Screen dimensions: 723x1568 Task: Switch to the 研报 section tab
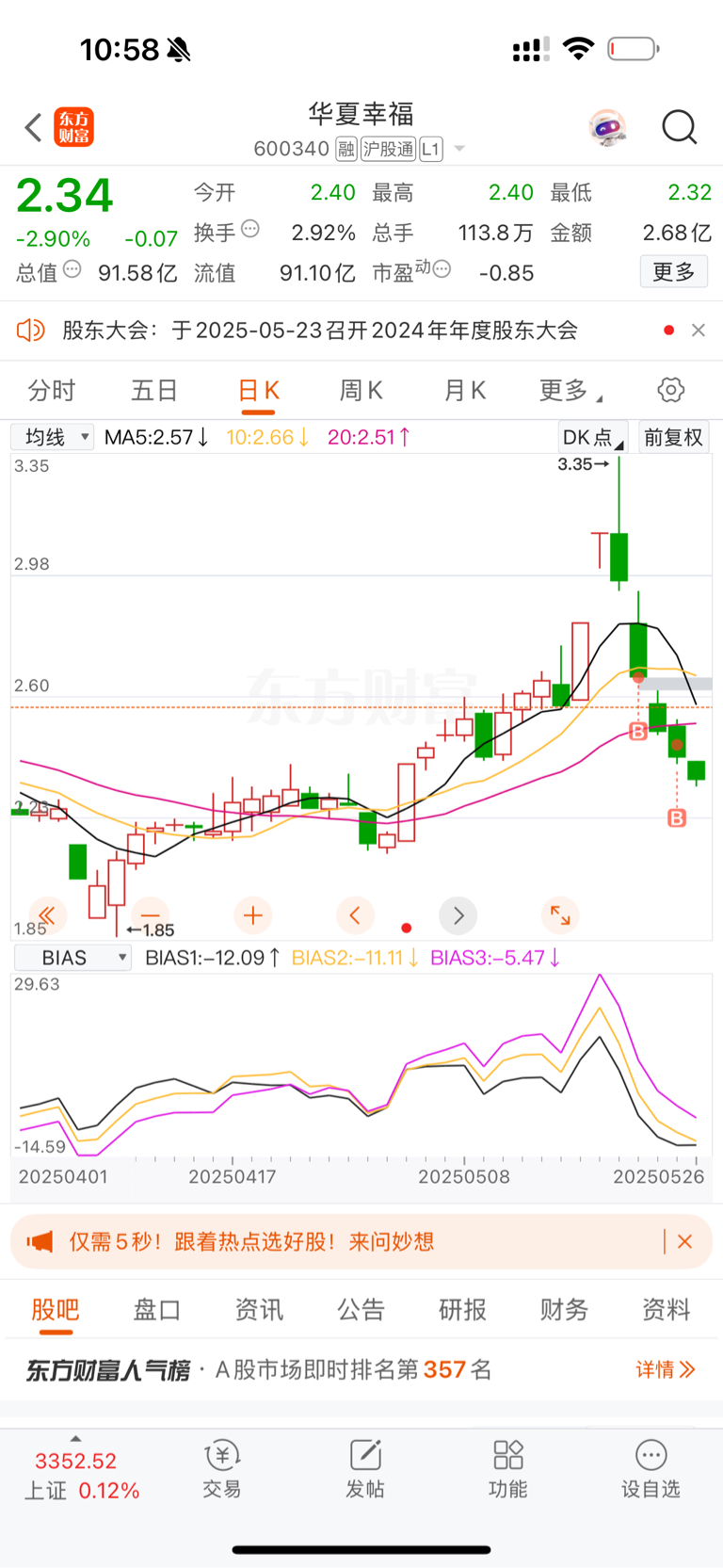tap(463, 1310)
